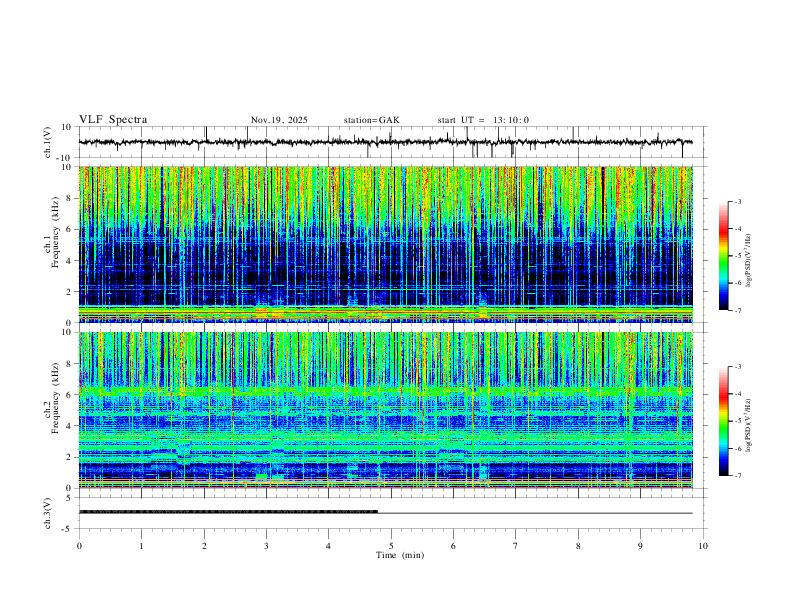This screenshot has height=612, width=792.
Task: Click the ch.1 'log(PSD)(V²/Hz)' colorbar label
Action: pyautogui.click(x=748, y=261)
